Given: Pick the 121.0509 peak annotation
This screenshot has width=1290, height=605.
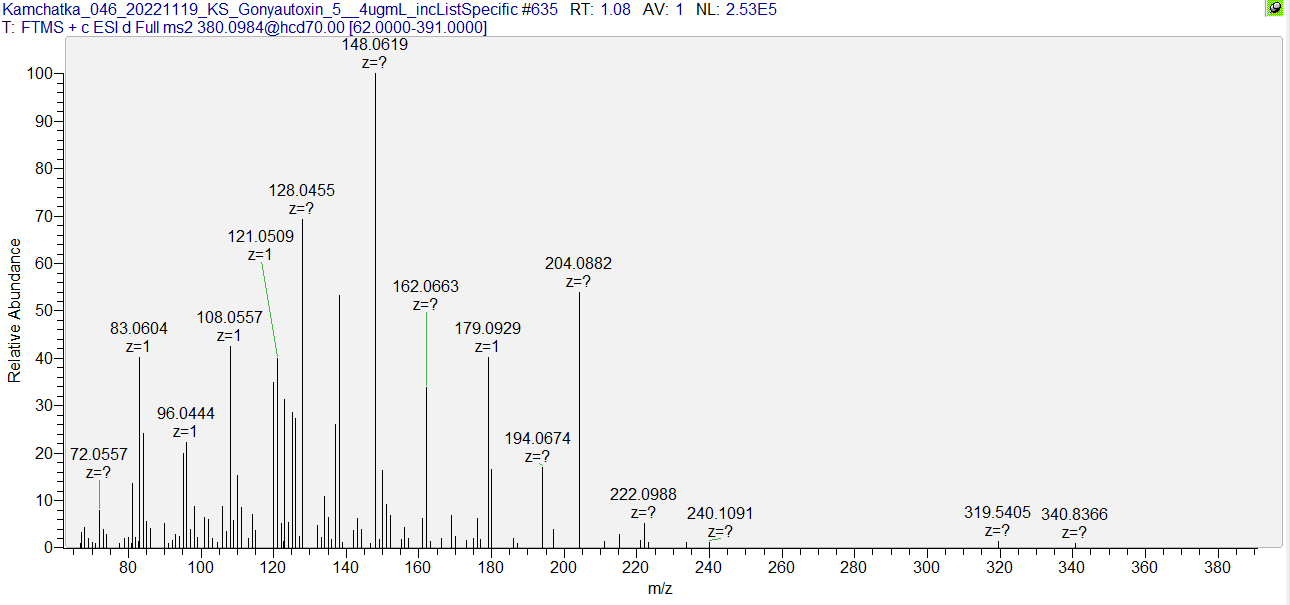Looking at the screenshot, I should coord(260,237).
